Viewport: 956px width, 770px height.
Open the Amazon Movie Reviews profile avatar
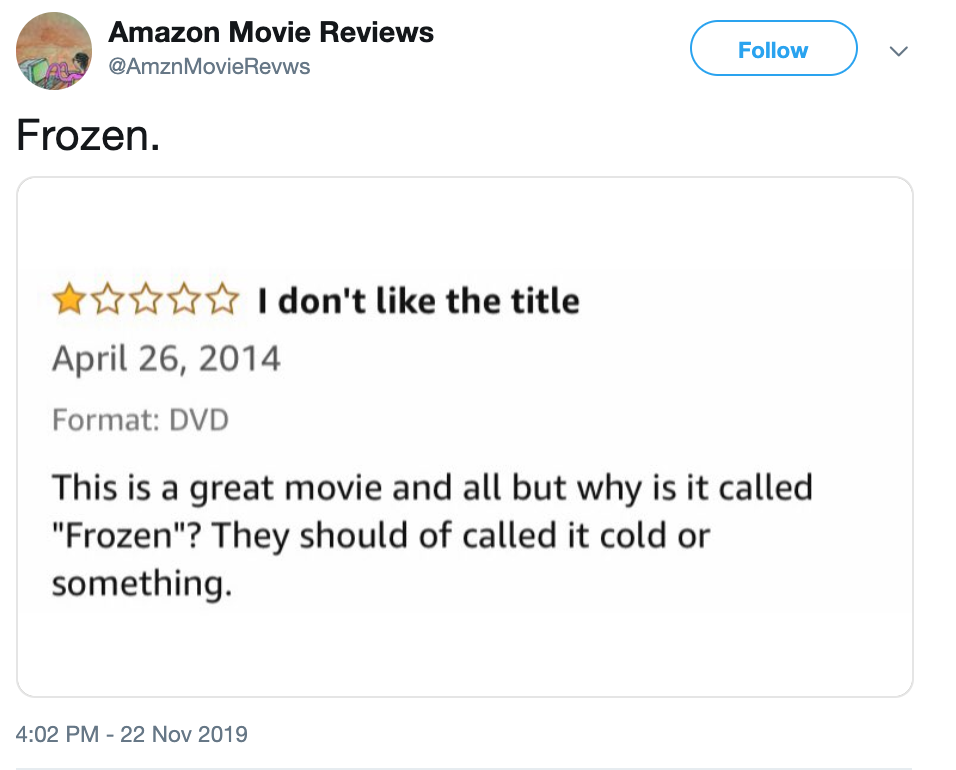(54, 51)
